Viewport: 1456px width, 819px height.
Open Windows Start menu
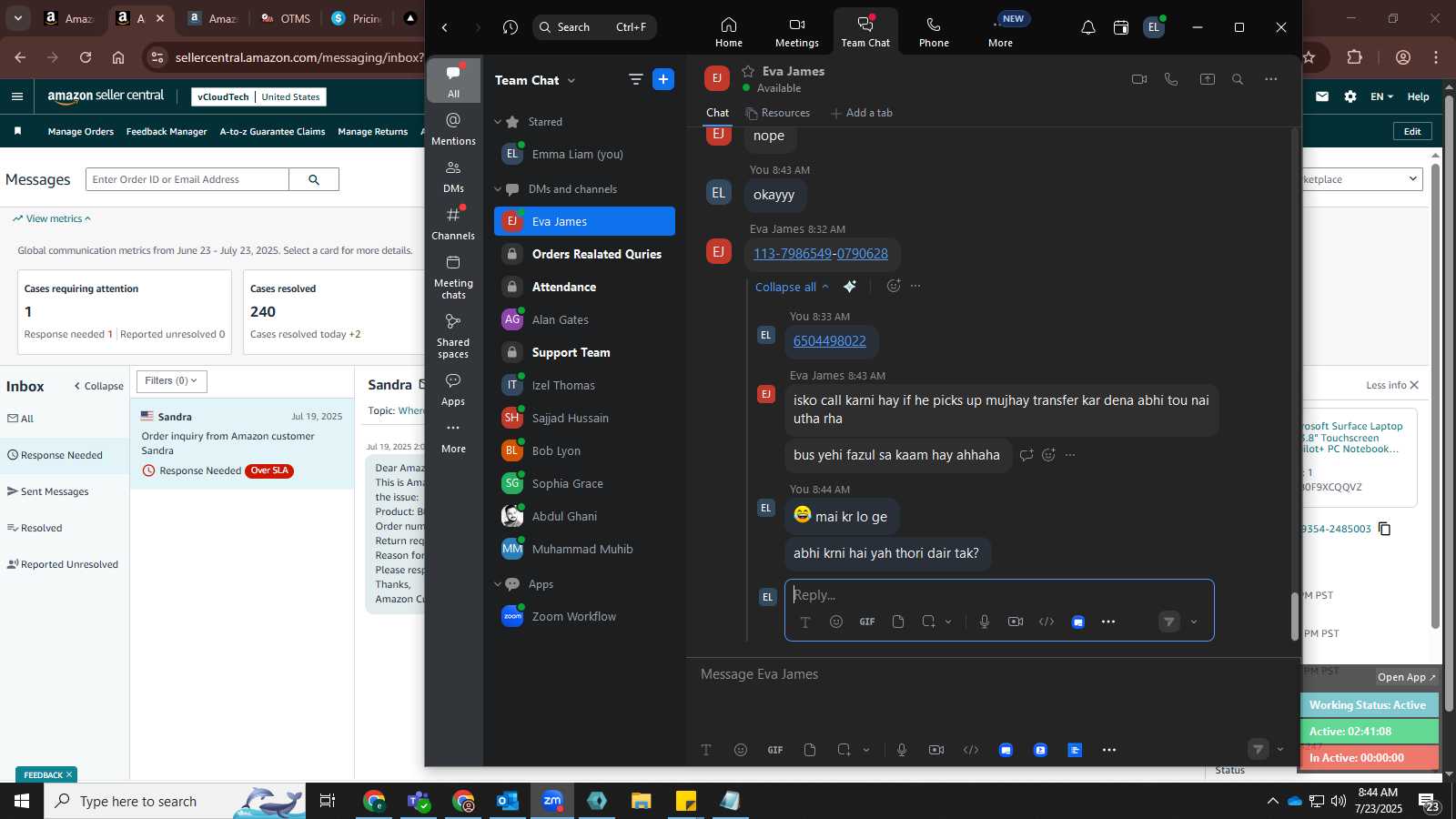point(22,801)
